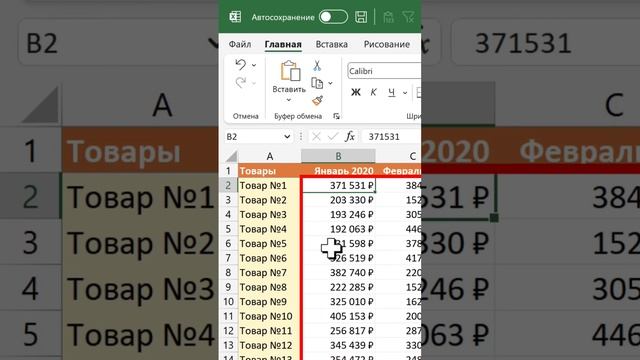Click cell Товар №8
The image size is (640, 360).
click(269, 287)
